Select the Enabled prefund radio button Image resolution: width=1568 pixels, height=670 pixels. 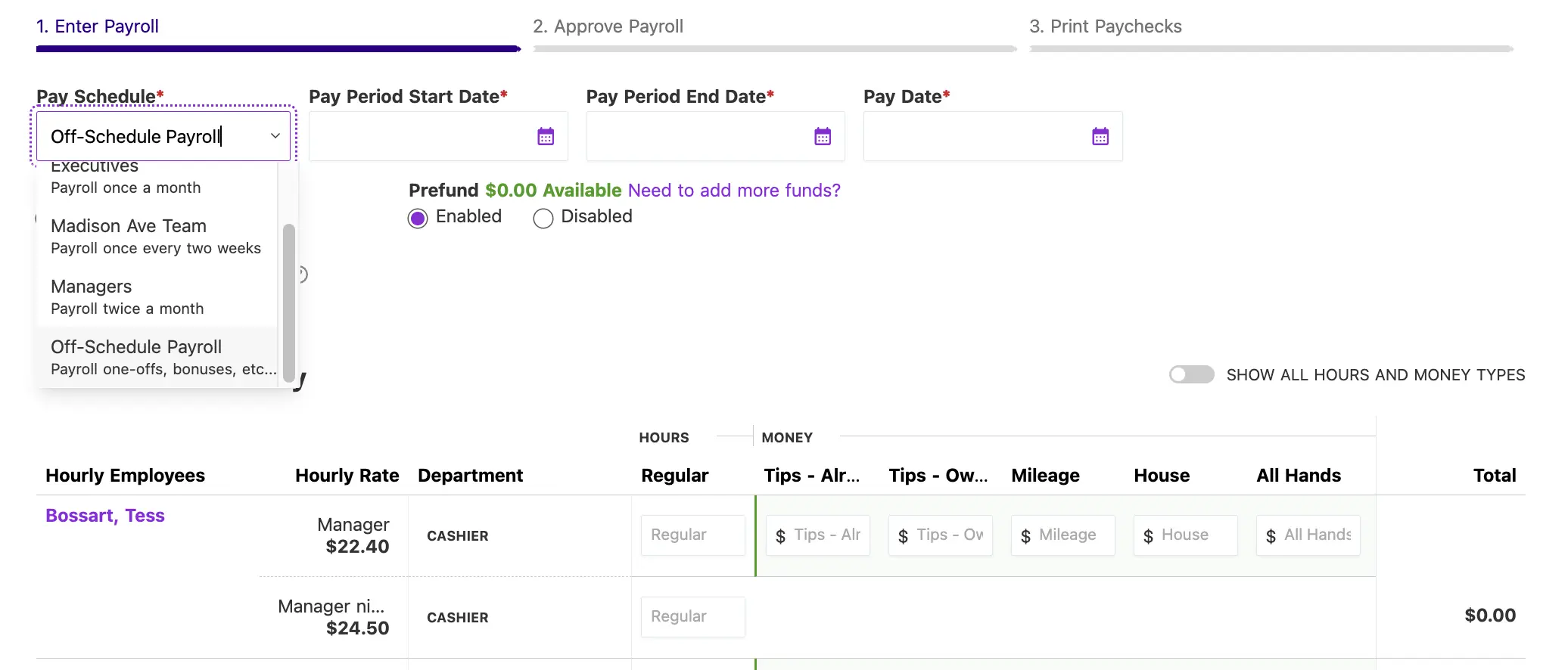(x=418, y=219)
